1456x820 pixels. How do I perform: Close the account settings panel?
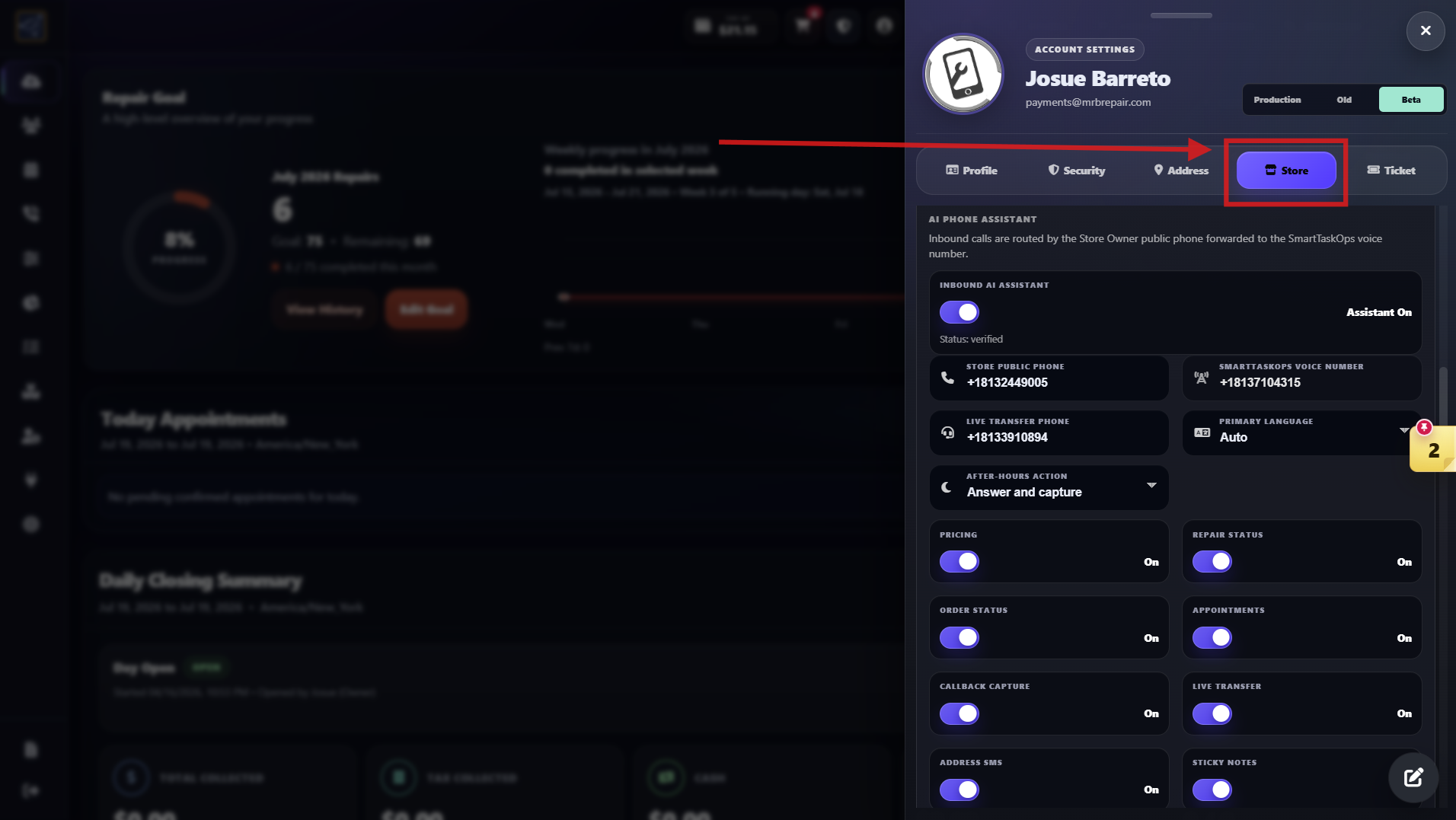click(1426, 30)
